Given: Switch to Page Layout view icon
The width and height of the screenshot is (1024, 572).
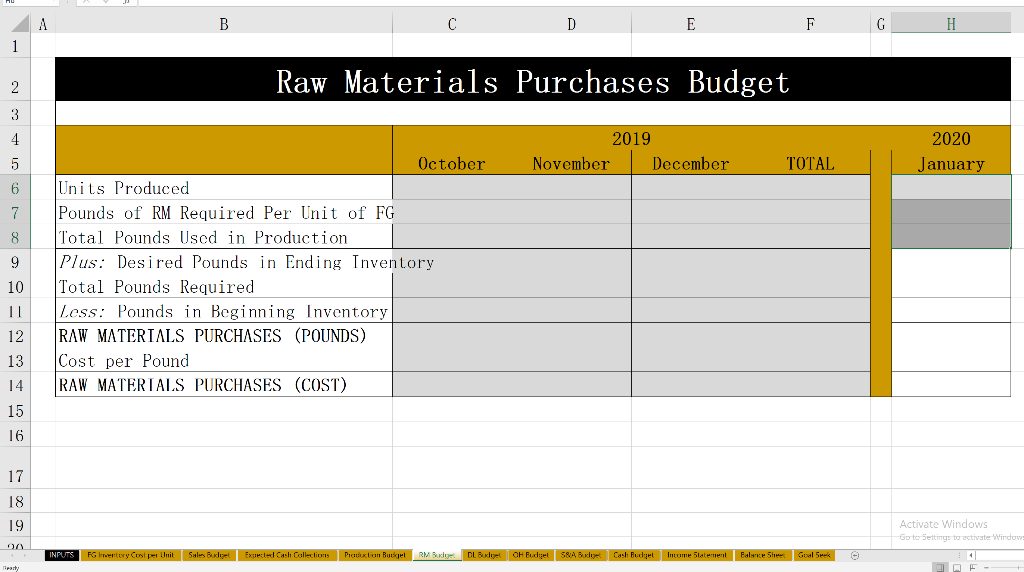Looking at the screenshot, I should click(957, 567).
